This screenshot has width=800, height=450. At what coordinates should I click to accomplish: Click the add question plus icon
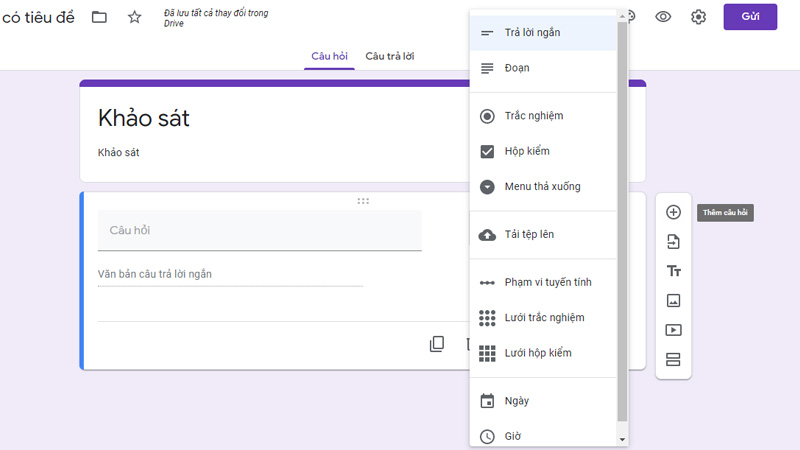pos(673,212)
